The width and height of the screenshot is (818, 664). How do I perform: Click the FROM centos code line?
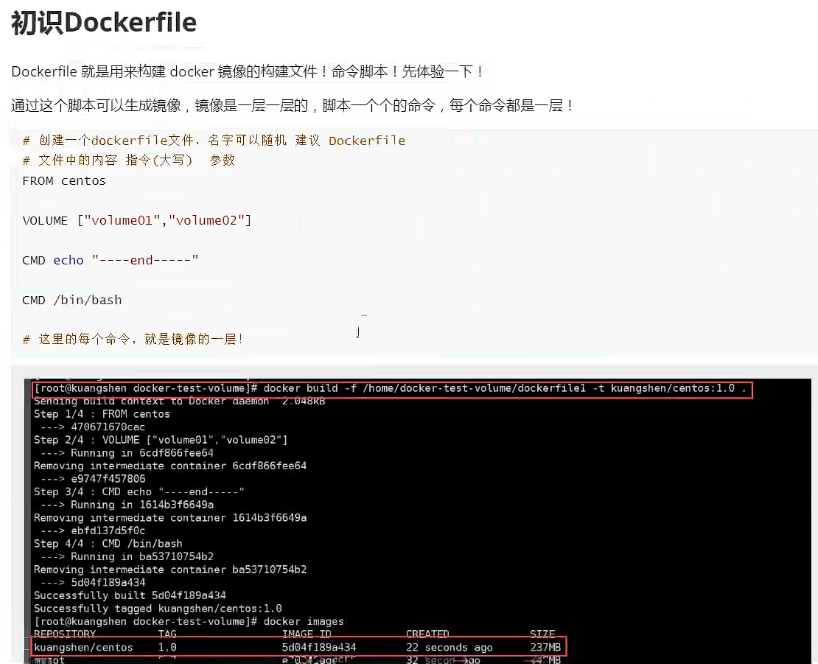point(64,181)
